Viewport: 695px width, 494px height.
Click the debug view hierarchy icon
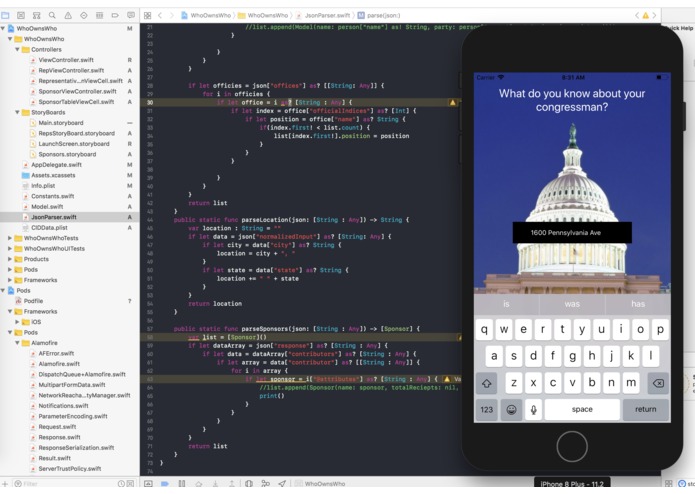point(249,484)
